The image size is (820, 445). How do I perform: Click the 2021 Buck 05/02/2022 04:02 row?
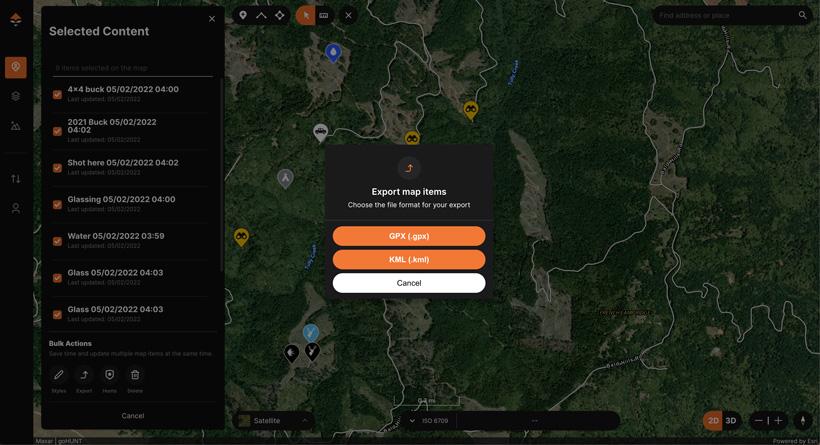131,131
